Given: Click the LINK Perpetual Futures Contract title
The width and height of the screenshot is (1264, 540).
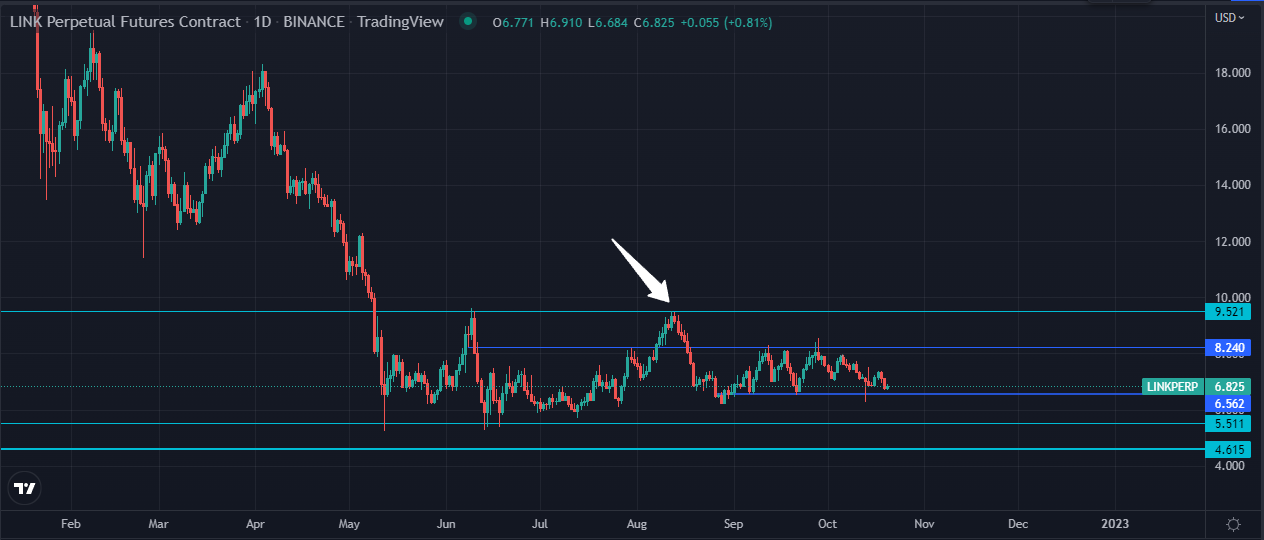Looking at the screenshot, I should (125, 22).
